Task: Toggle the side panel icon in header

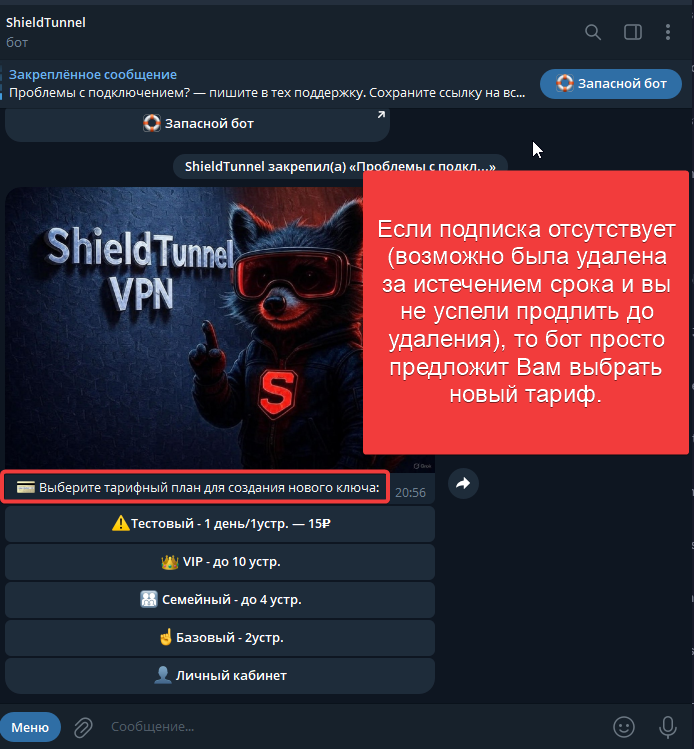Action: coord(632,32)
